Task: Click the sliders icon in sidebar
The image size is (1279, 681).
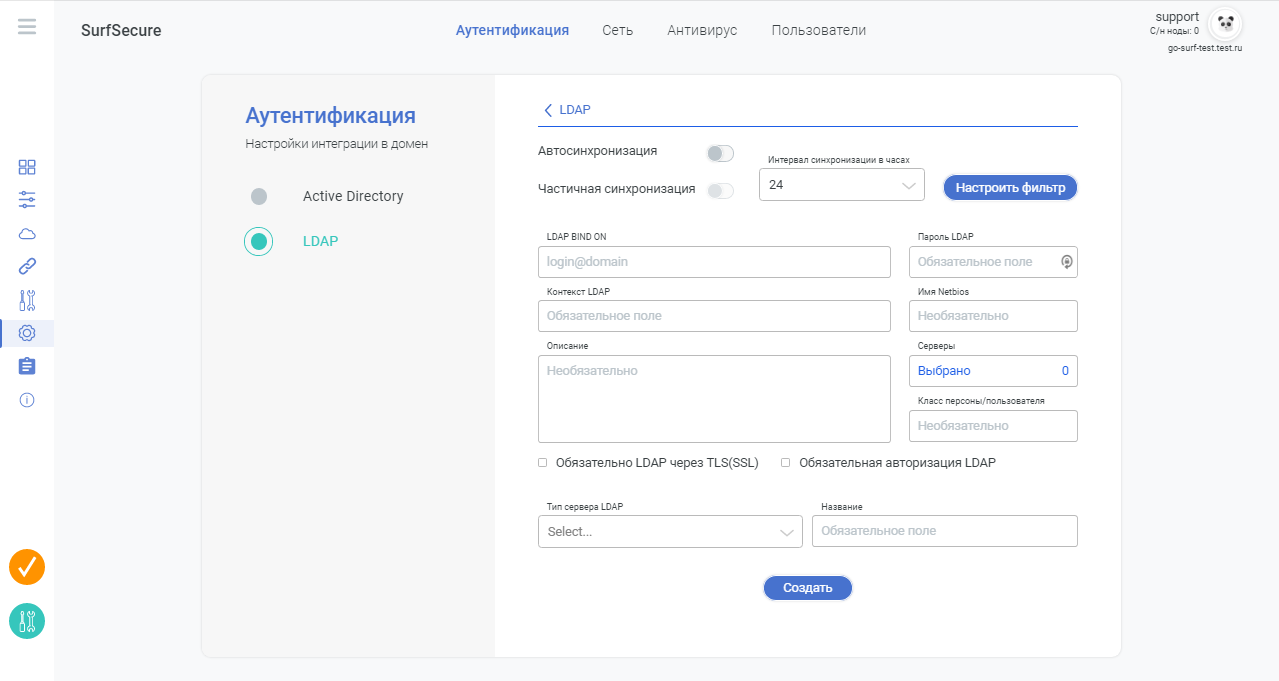Action: coord(27,200)
